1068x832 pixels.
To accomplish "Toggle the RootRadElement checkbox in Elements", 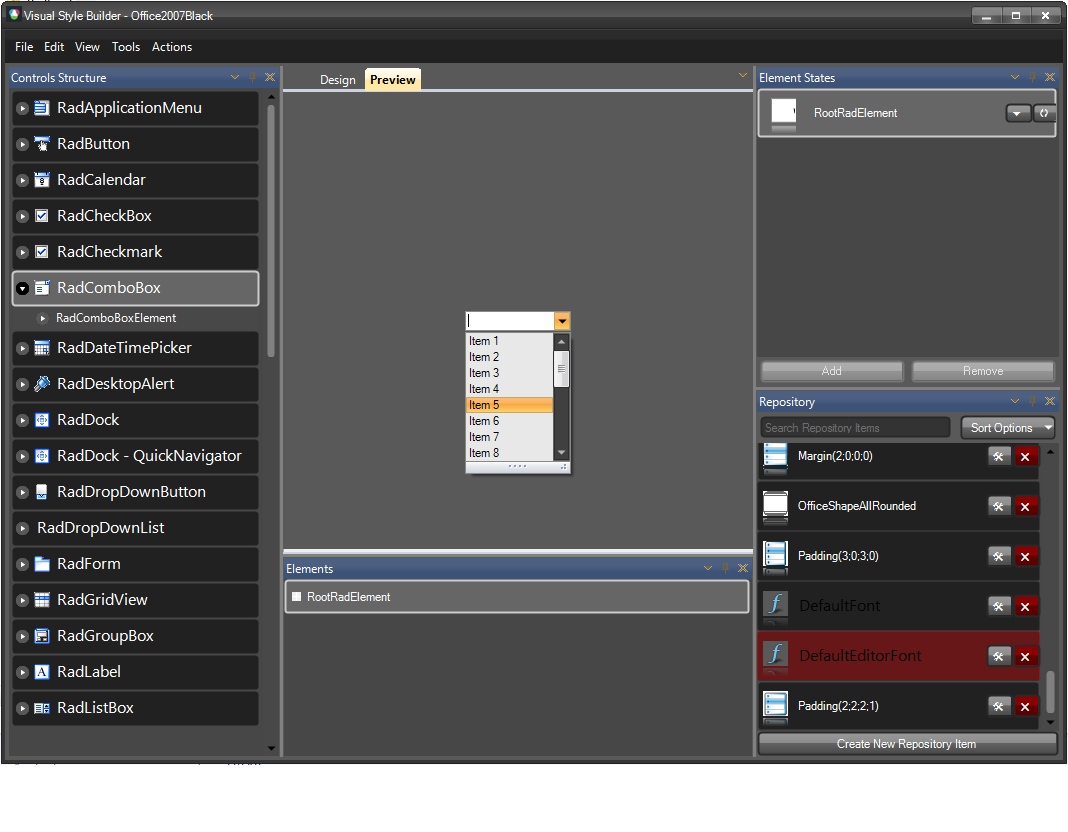I will click(x=296, y=597).
